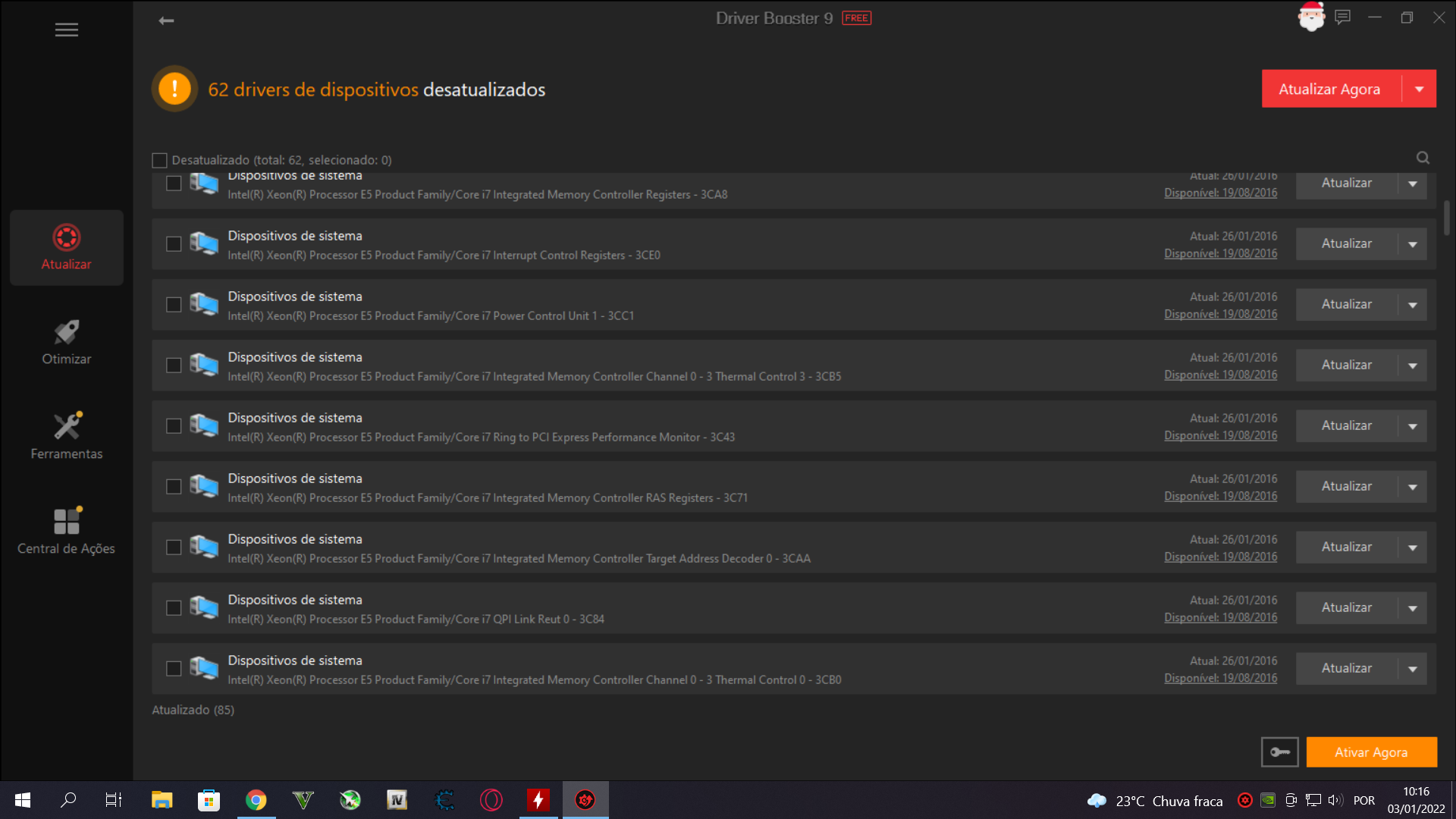Tick the Desatualizado select-all checkbox
Viewport: 1456px width, 819px height.
[x=159, y=160]
